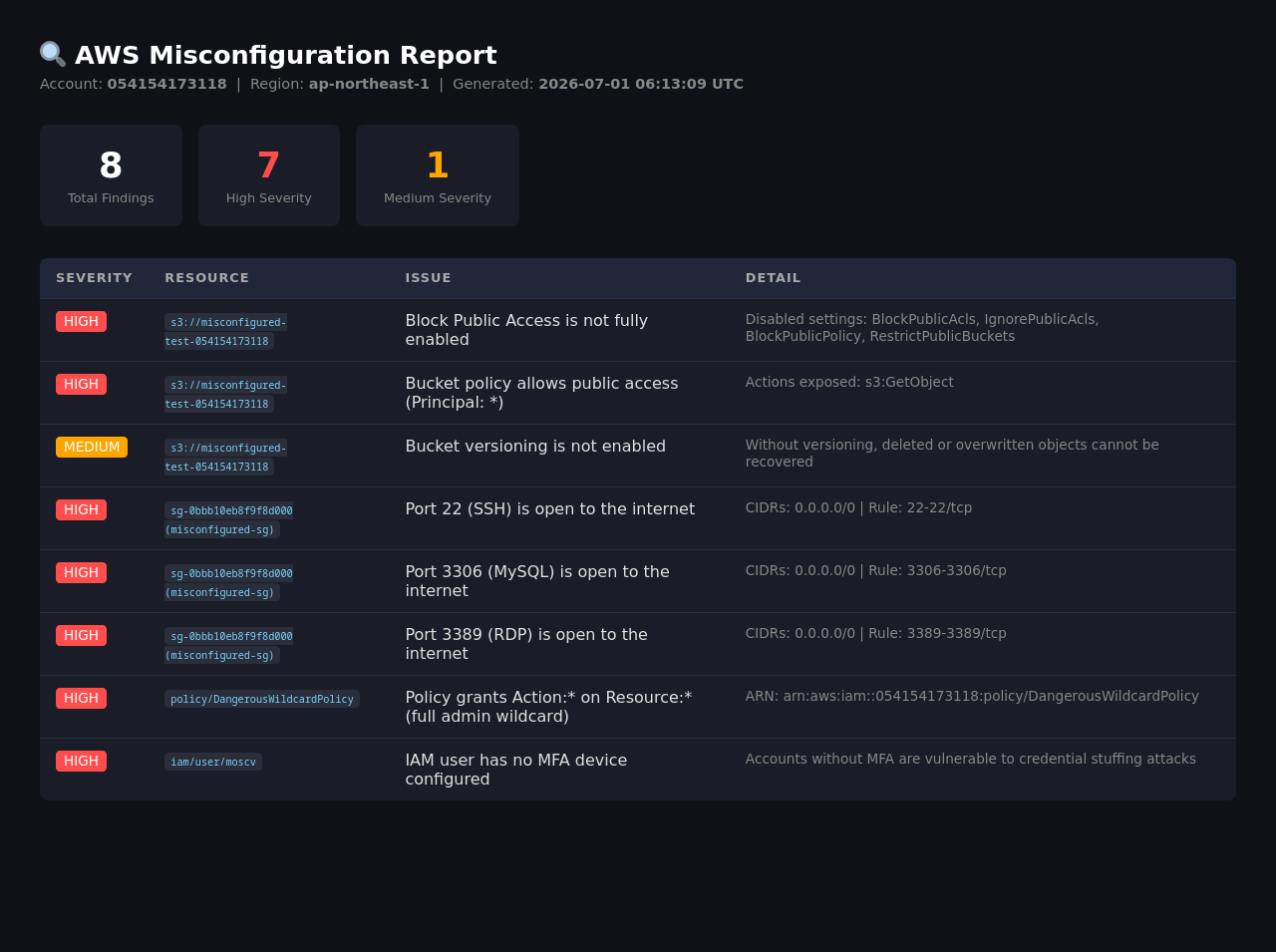
Task: Select the Port 3389 (RDP) issue text
Action: pyautogui.click(x=526, y=644)
